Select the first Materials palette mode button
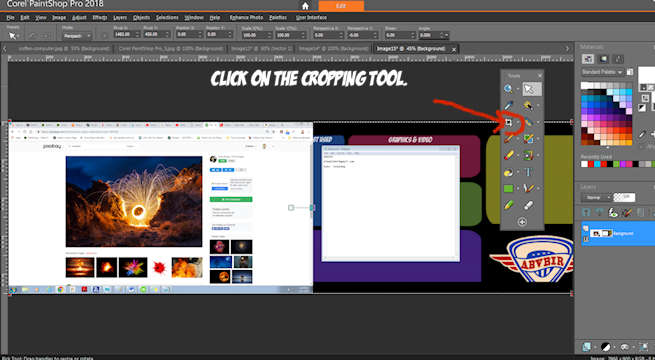 pyautogui.click(x=588, y=58)
